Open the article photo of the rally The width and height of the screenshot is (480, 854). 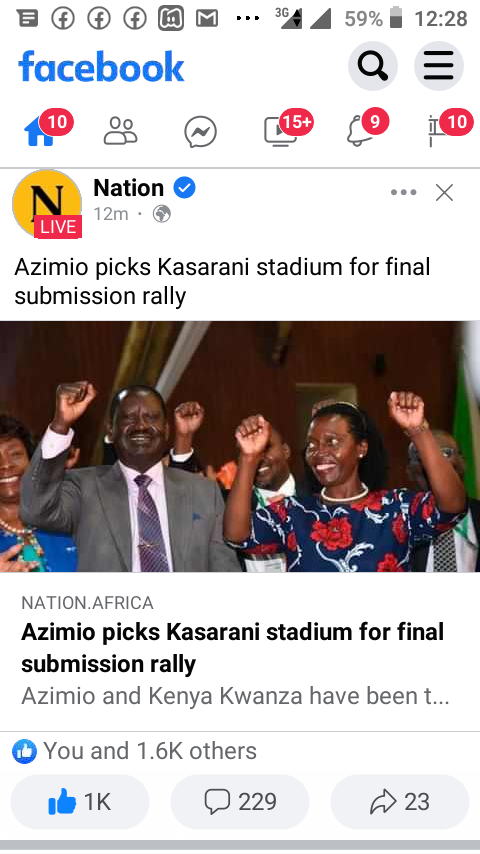[x=240, y=446]
